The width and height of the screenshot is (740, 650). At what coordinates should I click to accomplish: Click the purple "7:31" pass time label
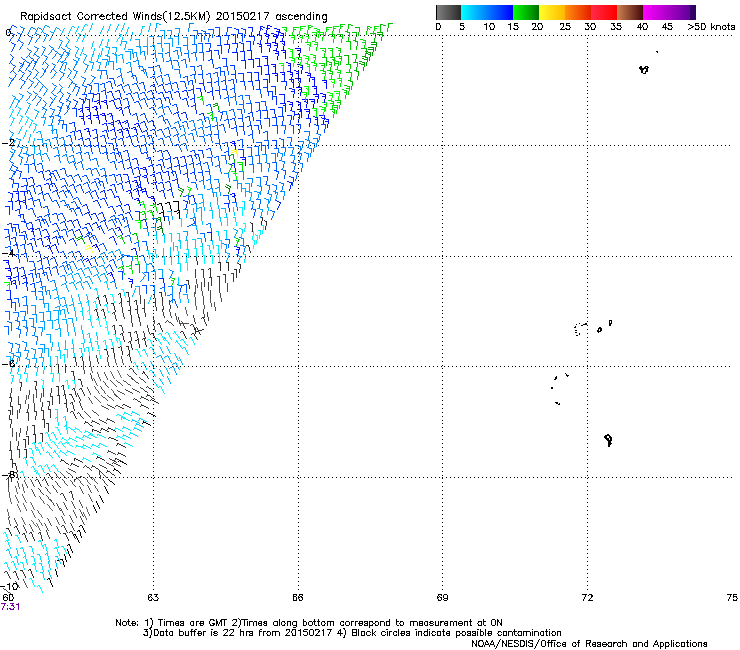coord(10,607)
